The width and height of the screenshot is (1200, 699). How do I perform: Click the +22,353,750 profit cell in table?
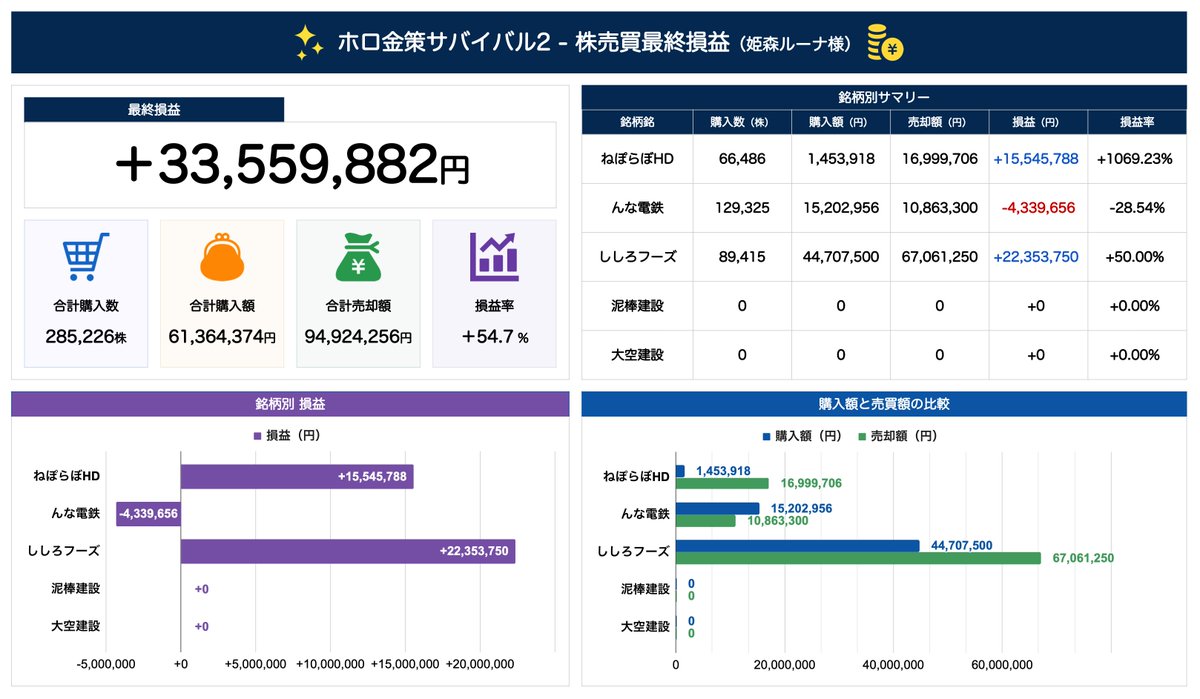click(1036, 257)
